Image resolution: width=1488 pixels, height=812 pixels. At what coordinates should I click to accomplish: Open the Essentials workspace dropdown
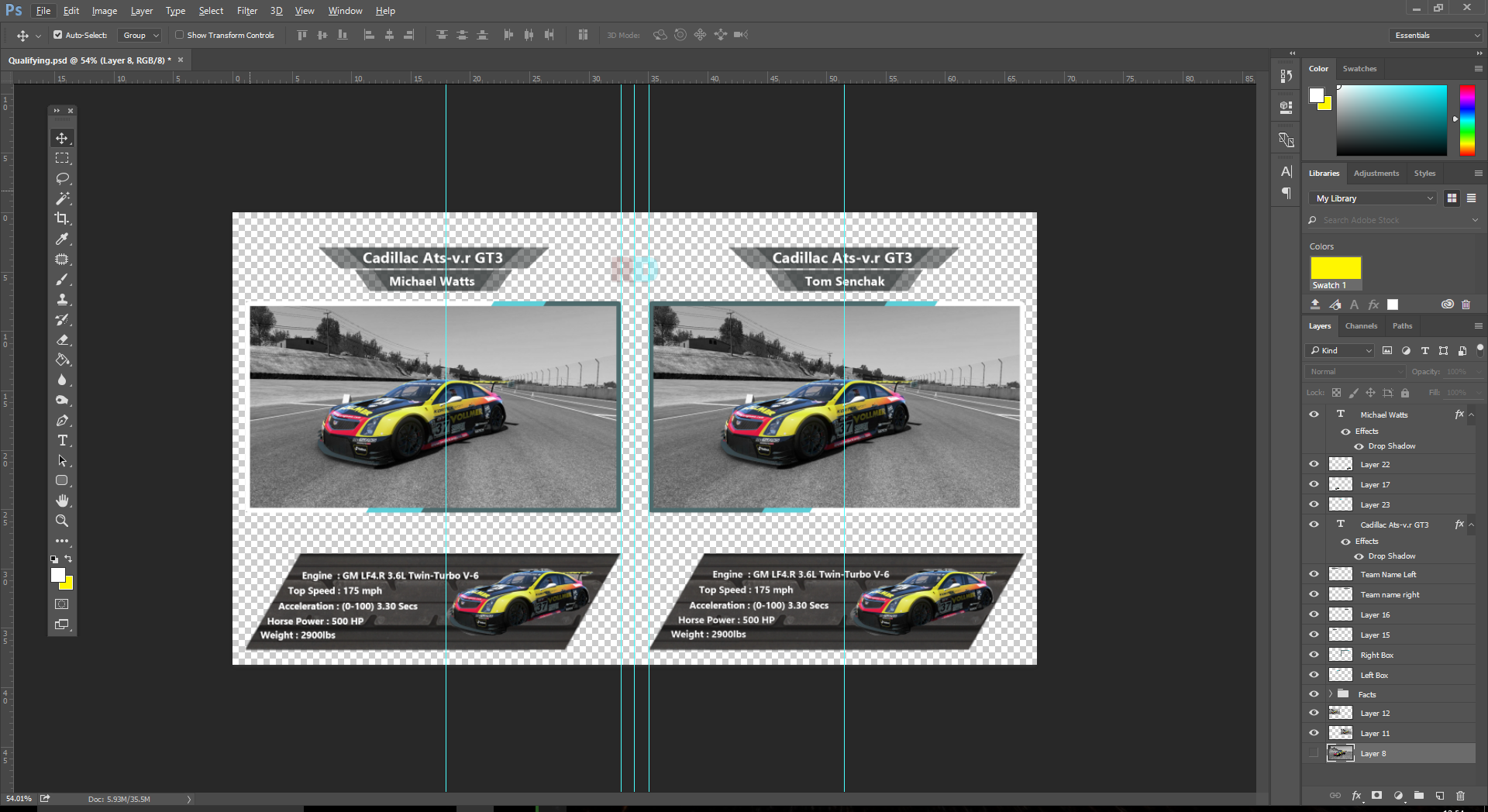coord(1436,35)
